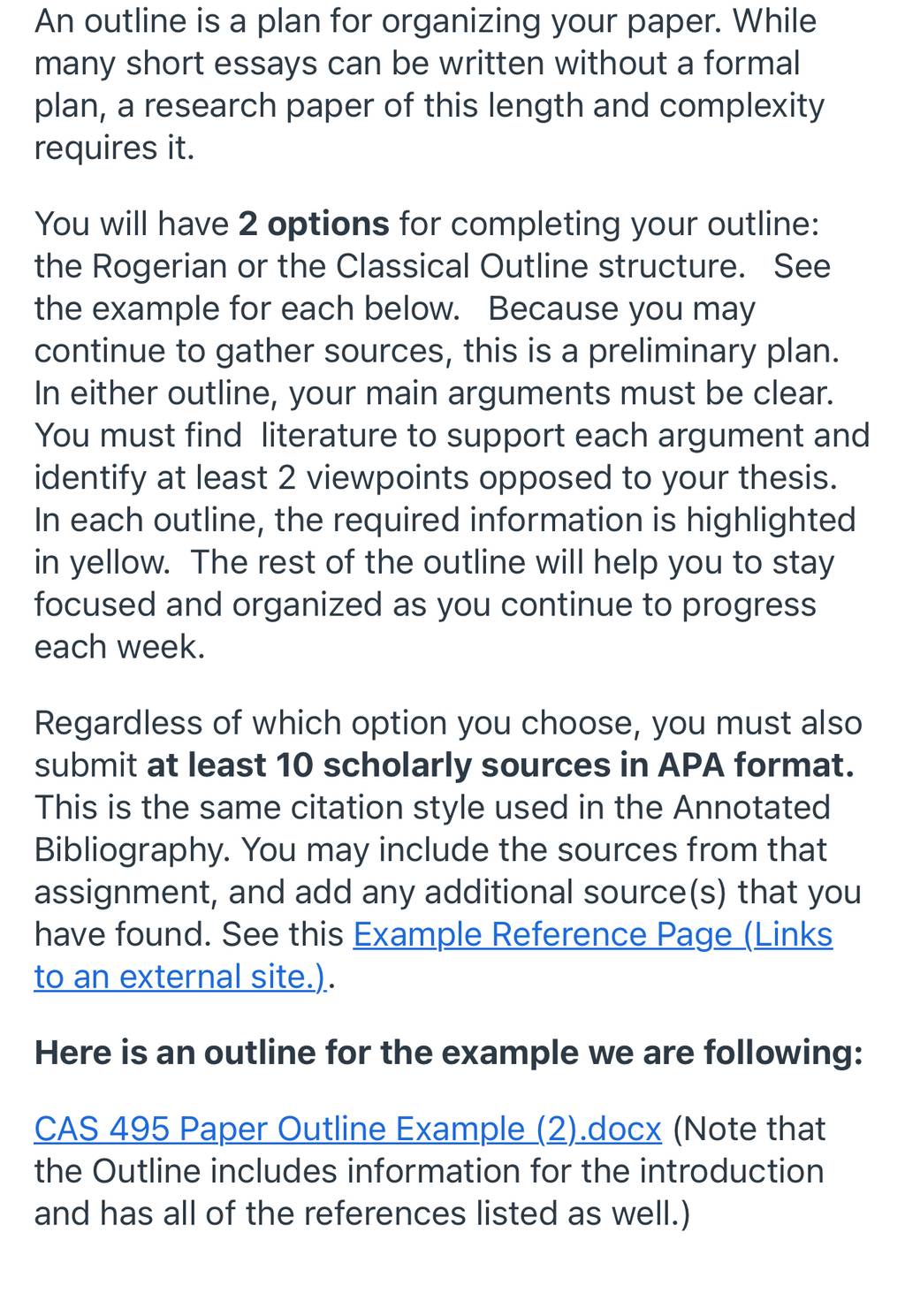Screen dimensions: 905x1316
Task: Click the words 'each week.'
Action: click(x=119, y=647)
